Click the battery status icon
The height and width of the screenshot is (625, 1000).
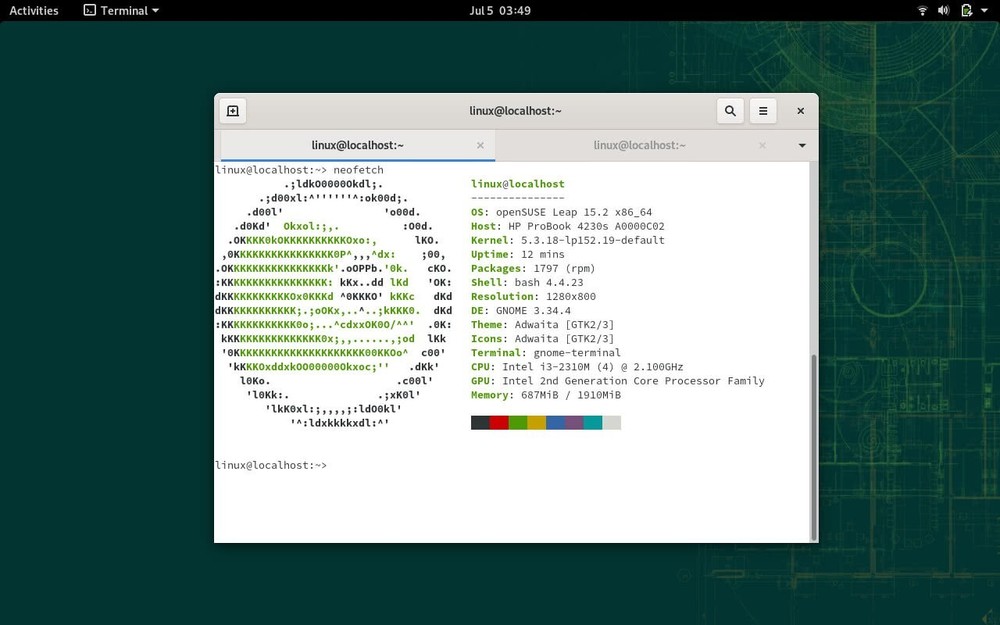pos(966,10)
